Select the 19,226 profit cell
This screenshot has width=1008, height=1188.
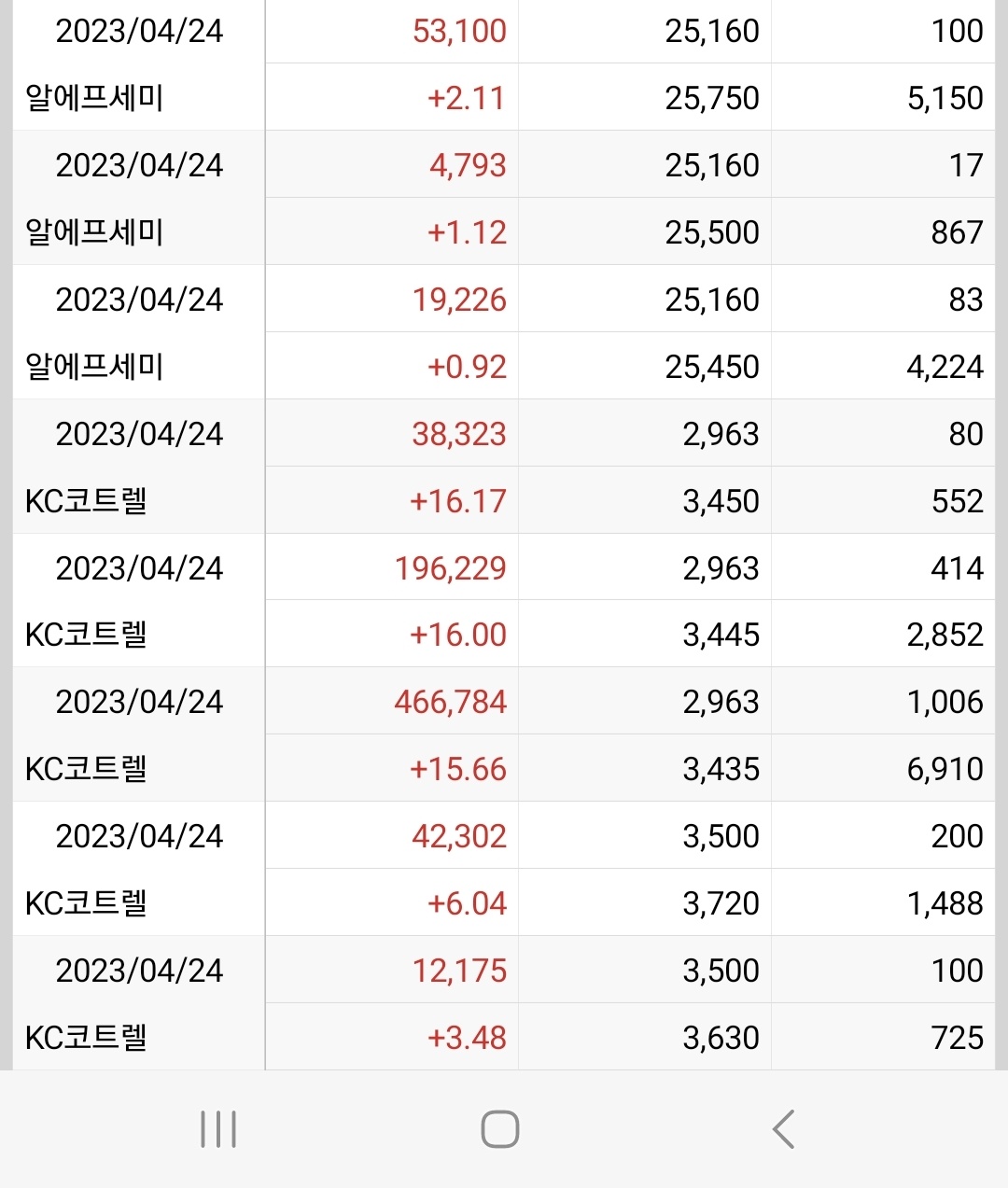459,300
